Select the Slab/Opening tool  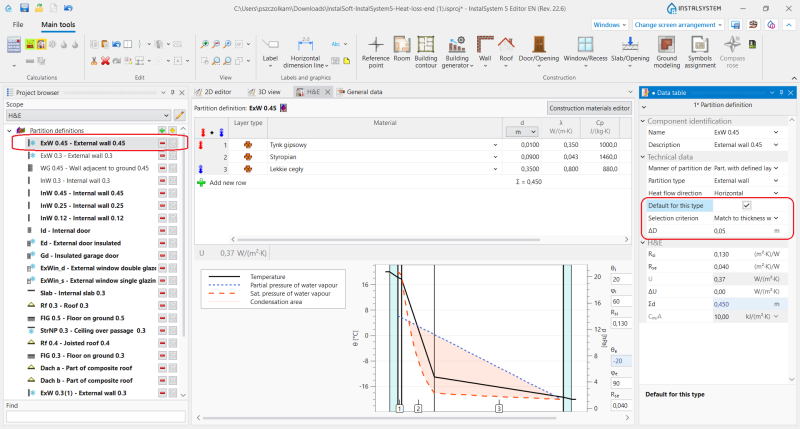[630, 52]
